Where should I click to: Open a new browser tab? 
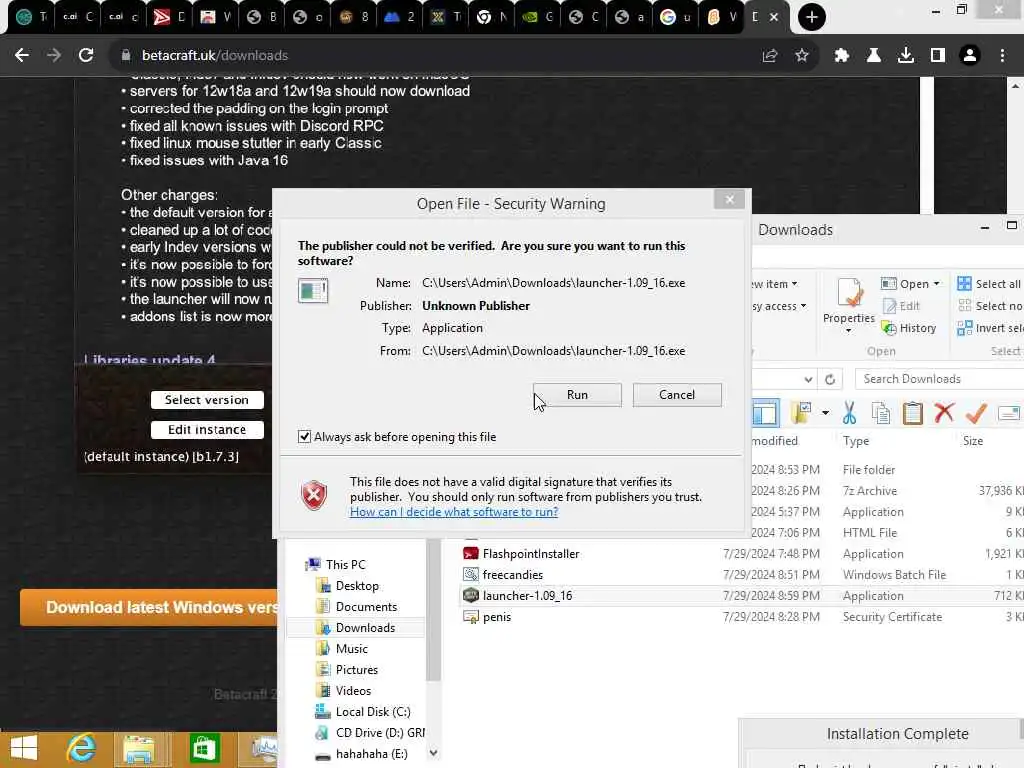point(812,17)
